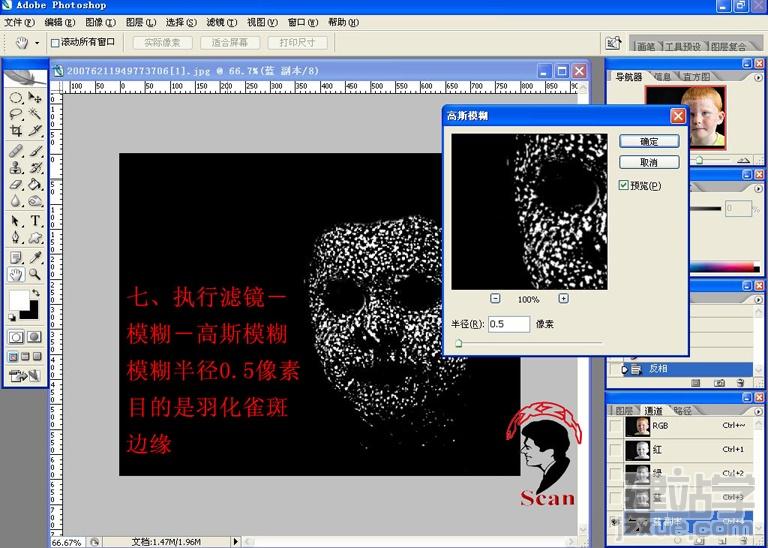
Task: Reset to default colors icon
Action: (12, 317)
